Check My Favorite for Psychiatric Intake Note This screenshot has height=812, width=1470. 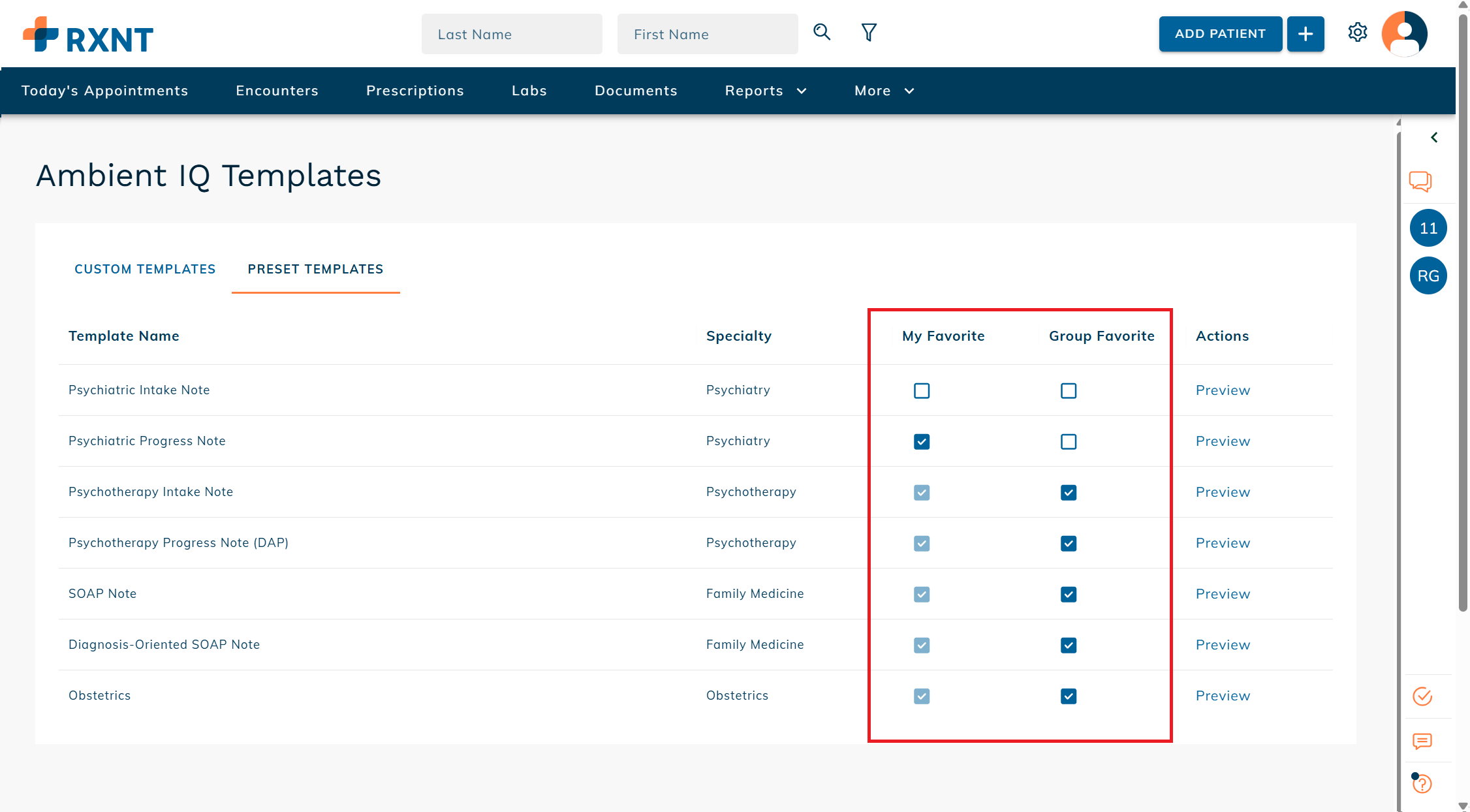point(922,391)
